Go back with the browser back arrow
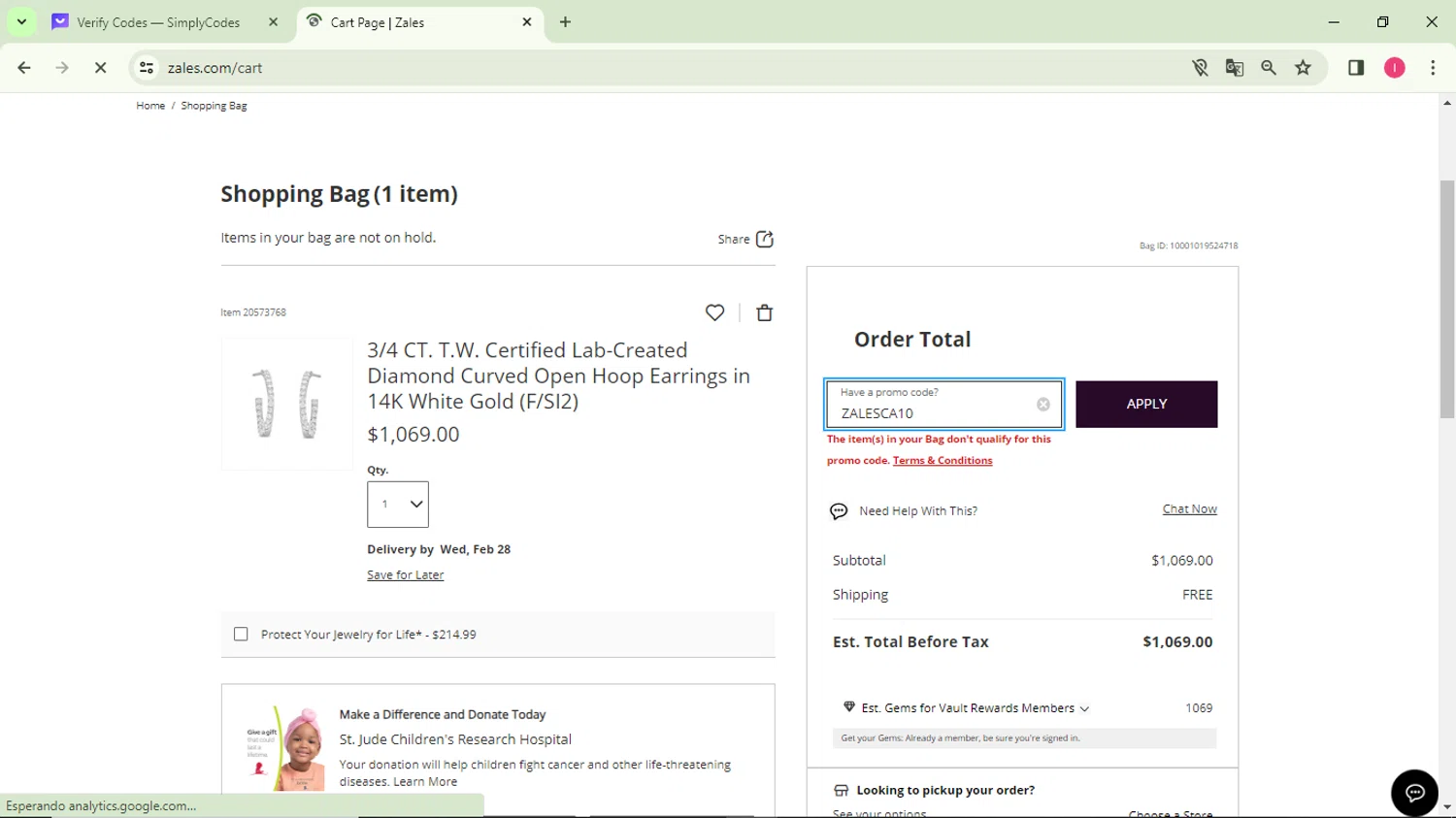 click(24, 68)
